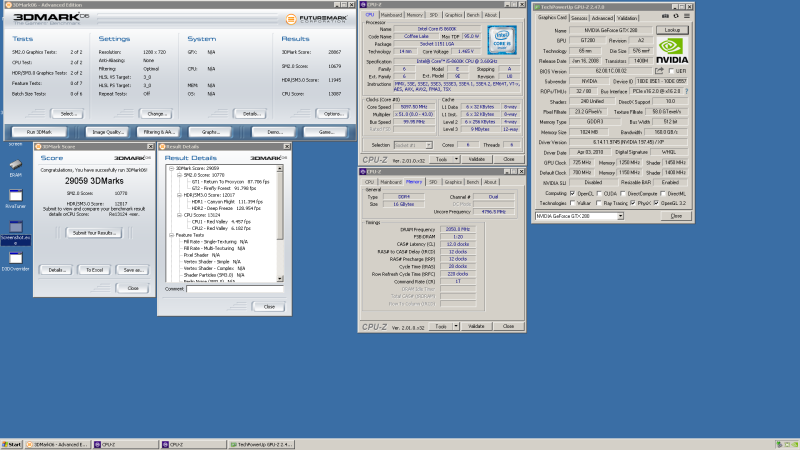This screenshot has width=800, height=450.
Task: Click the Filtering & AA button
Action: click(x=159, y=132)
